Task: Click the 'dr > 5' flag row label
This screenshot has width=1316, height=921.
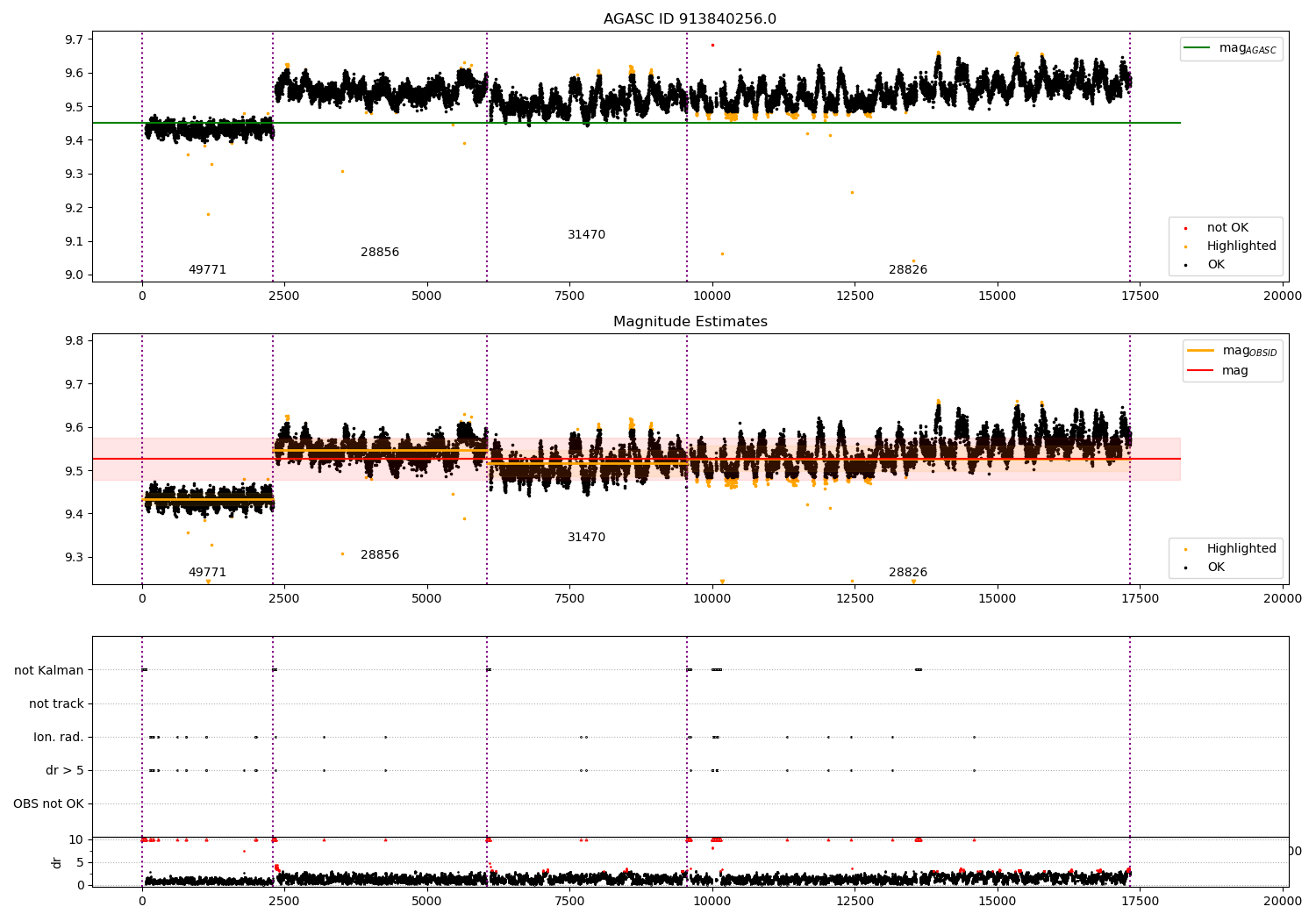Action: [65, 770]
